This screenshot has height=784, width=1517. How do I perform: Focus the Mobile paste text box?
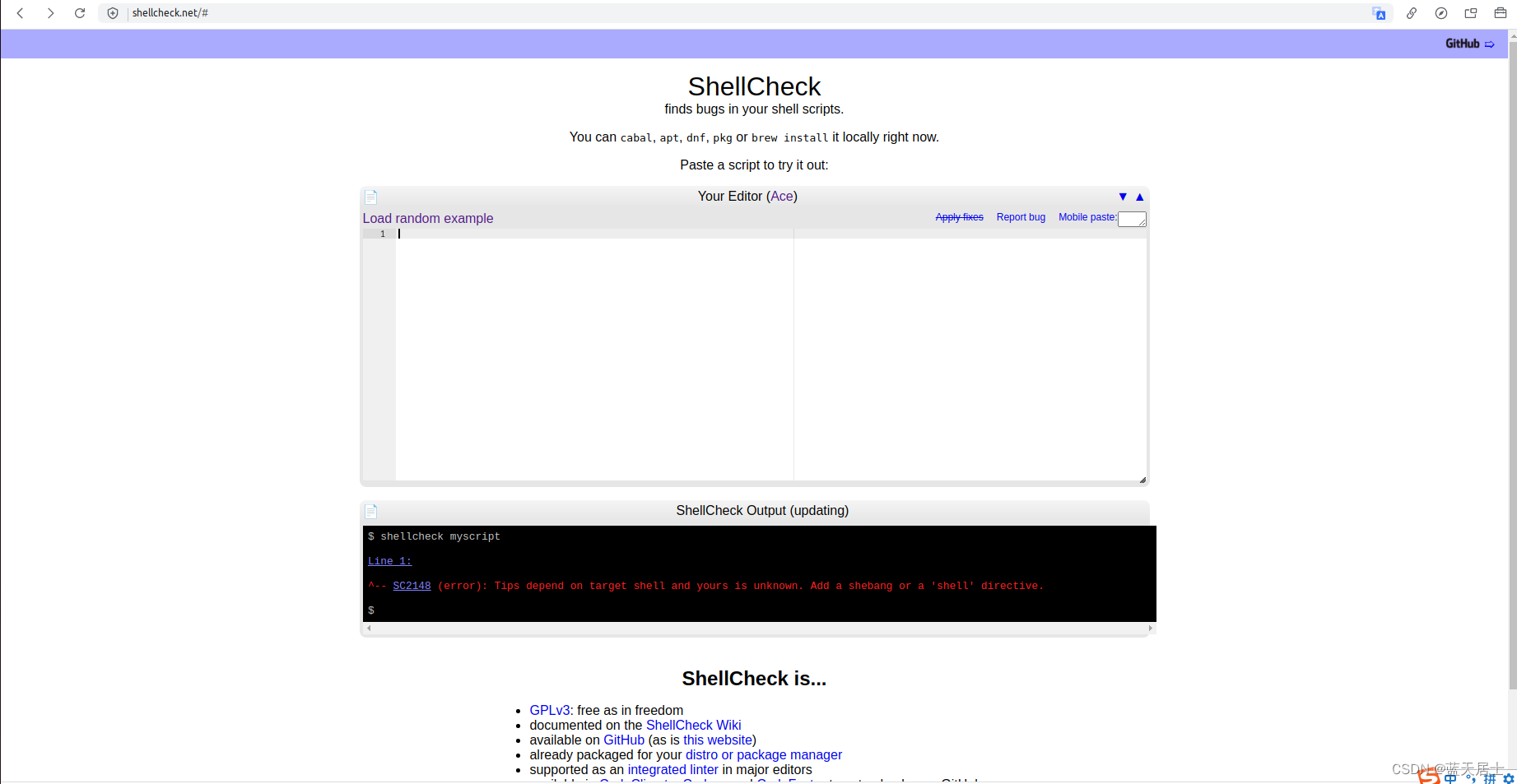pyautogui.click(x=1132, y=219)
